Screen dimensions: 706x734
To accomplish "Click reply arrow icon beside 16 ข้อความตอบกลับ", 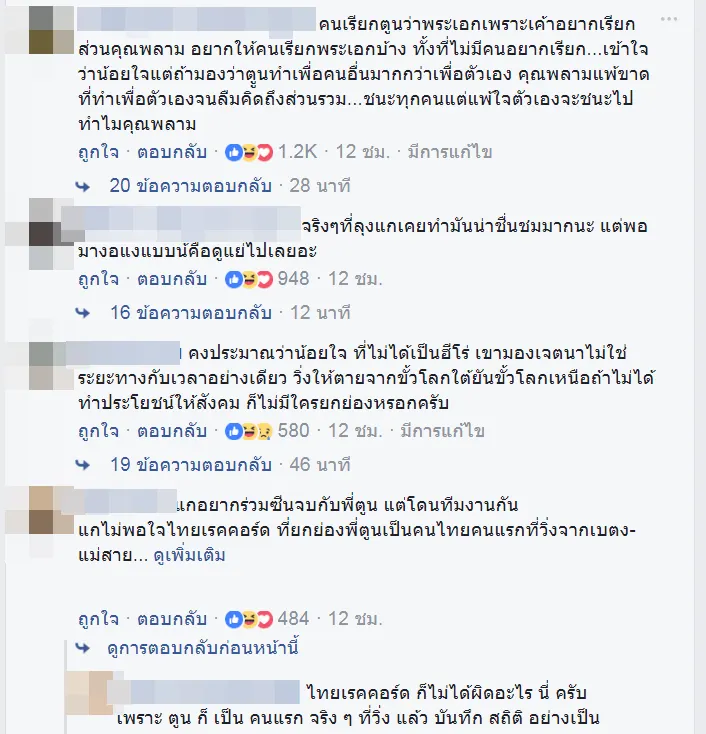I will pos(83,313).
